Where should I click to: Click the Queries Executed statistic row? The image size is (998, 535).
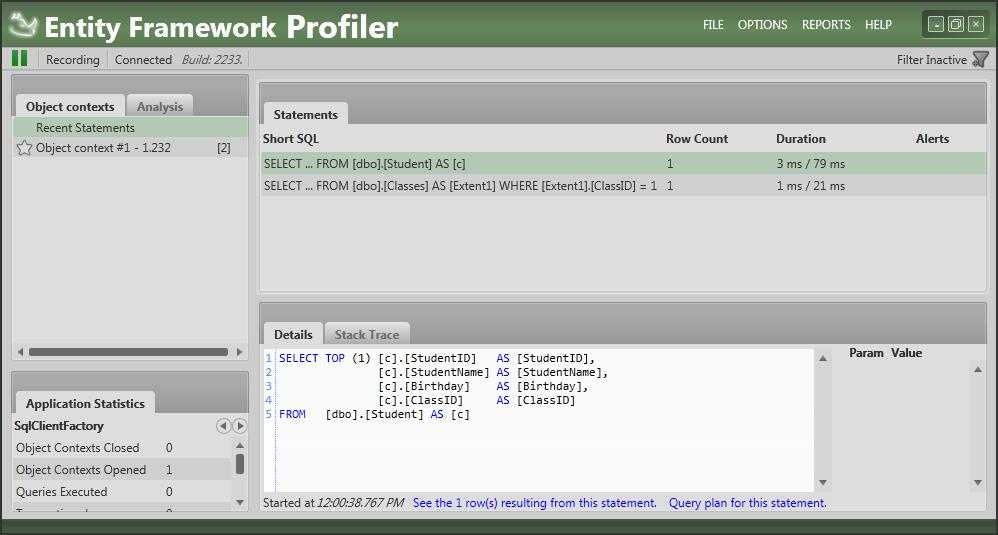click(x=122, y=492)
